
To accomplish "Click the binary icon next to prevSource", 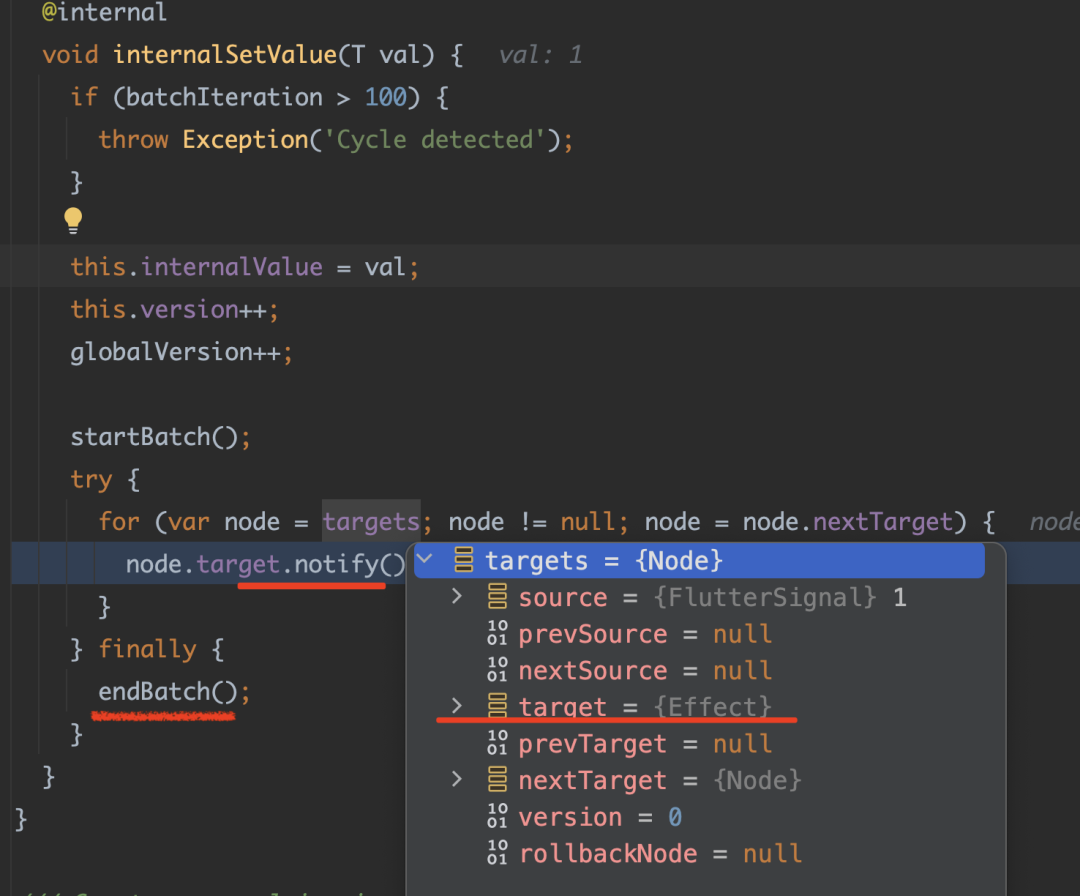I will point(498,635).
